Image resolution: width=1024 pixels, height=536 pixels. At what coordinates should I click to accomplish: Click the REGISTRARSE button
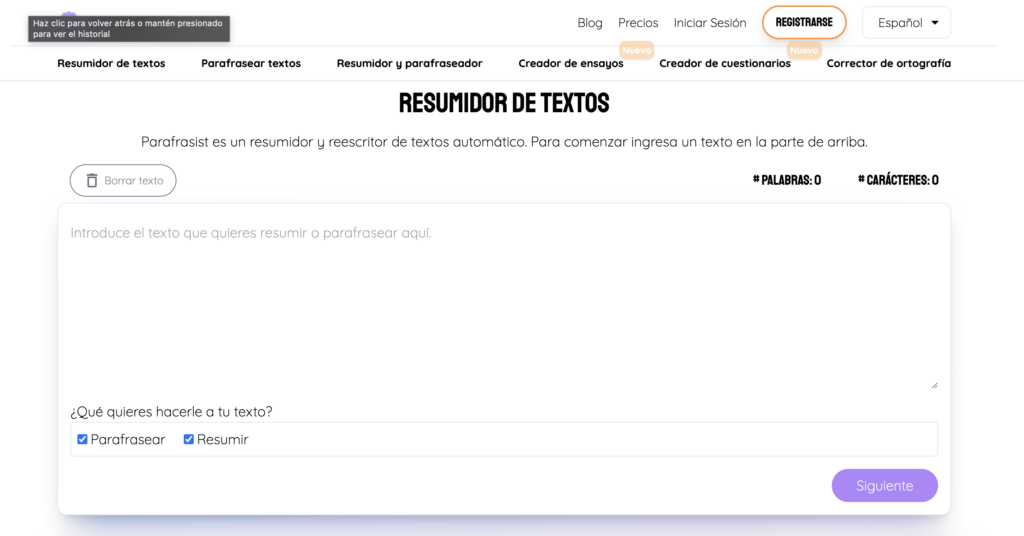(x=804, y=22)
